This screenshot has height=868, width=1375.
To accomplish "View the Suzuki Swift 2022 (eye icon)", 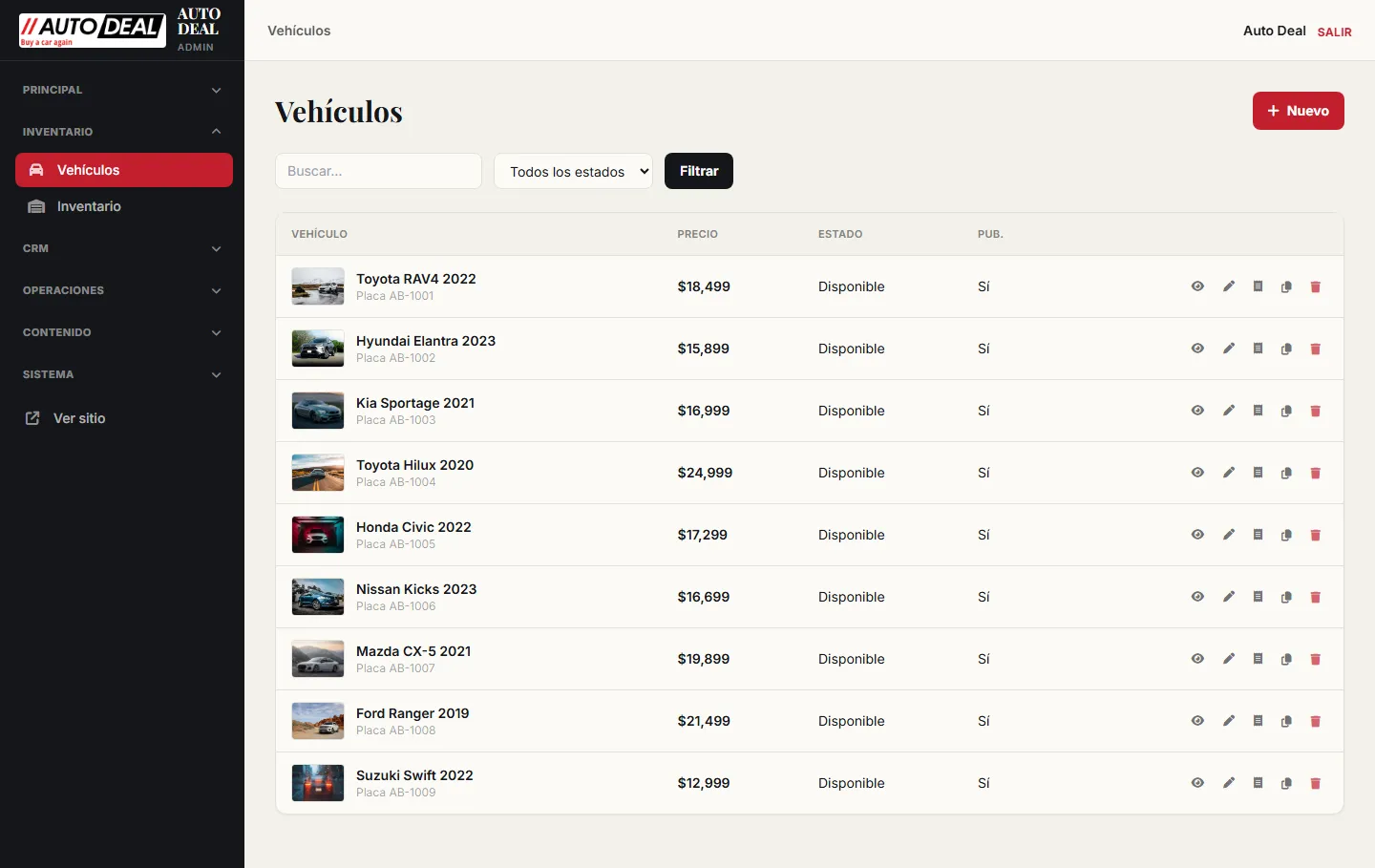I will point(1197,783).
